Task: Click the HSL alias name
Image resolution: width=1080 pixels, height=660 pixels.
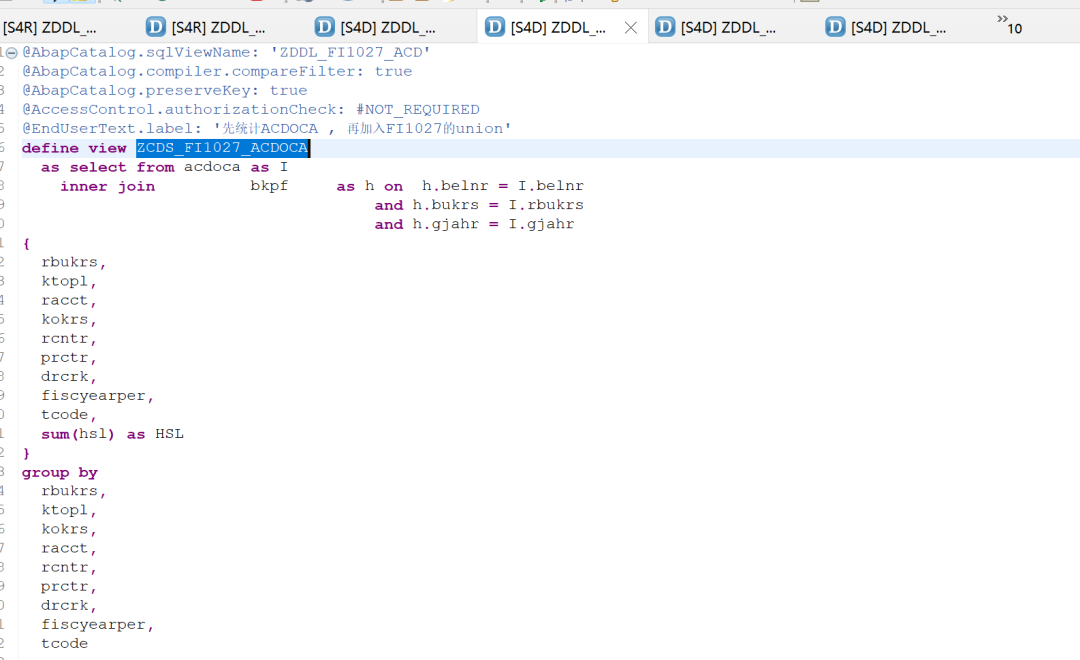Action: 169,434
